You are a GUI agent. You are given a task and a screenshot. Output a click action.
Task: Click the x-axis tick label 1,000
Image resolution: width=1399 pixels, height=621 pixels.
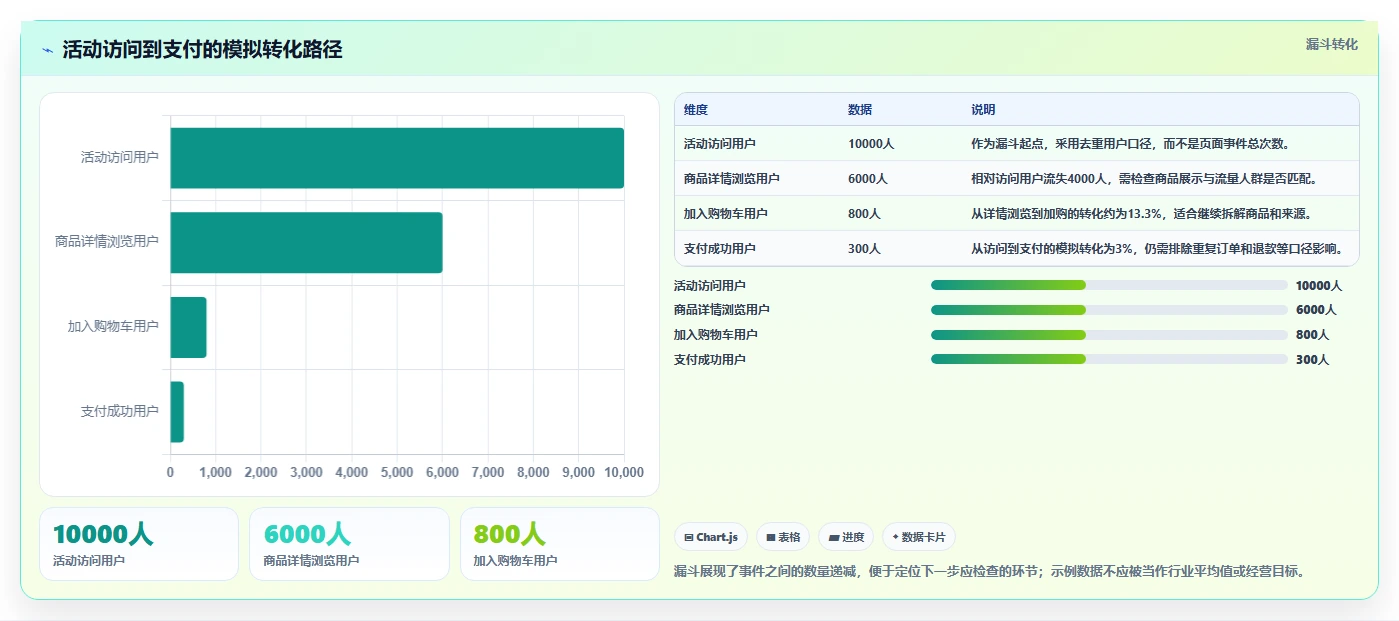[215, 472]
